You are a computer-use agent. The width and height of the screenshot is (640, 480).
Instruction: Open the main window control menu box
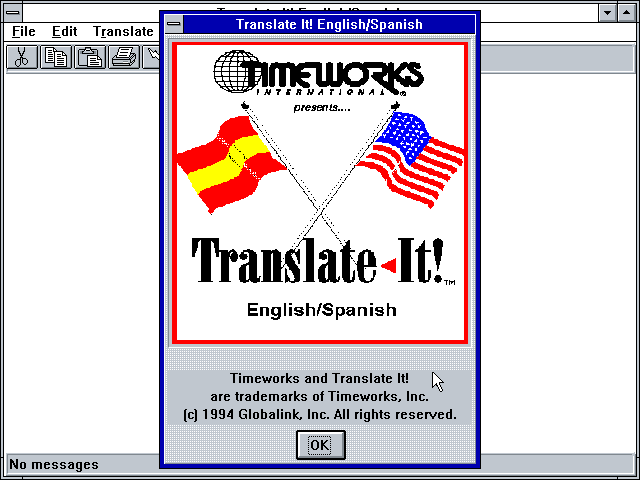click(x=13, y=12)
